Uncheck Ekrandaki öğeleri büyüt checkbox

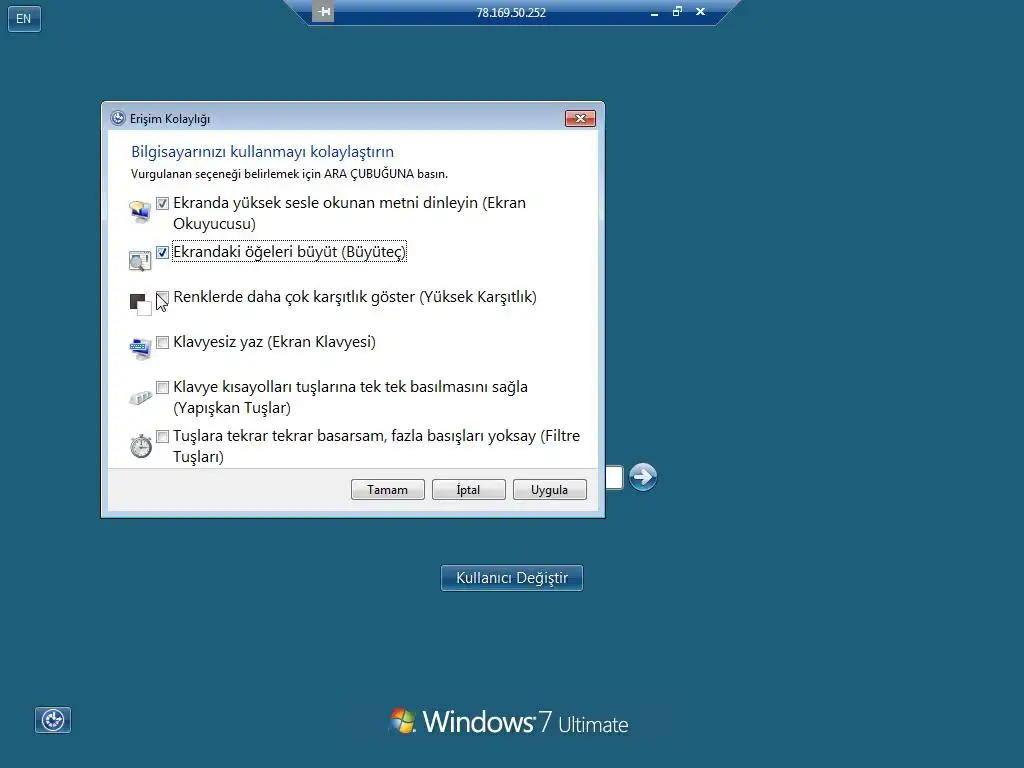click(x=163, y=253)
